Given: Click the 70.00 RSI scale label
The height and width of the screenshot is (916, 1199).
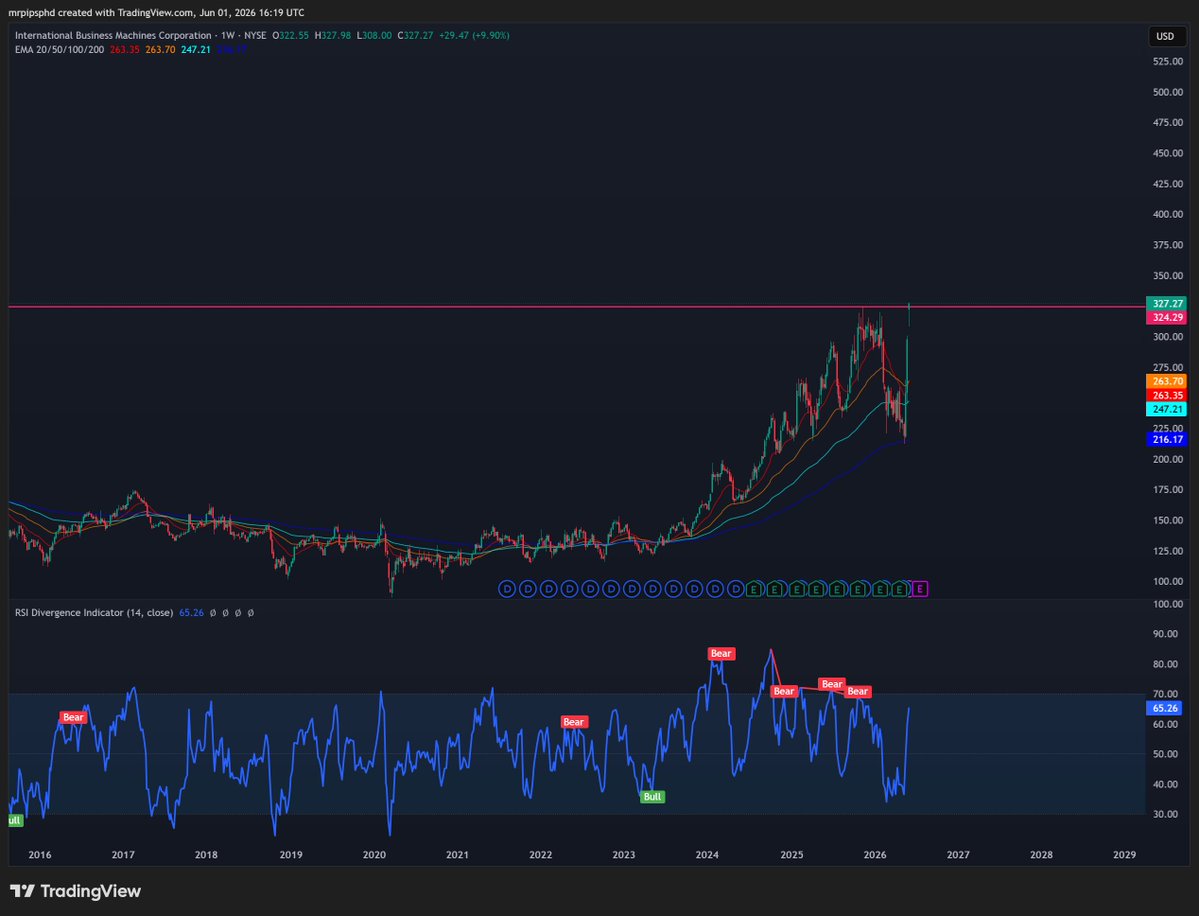Looking at the screenshot, I should 1165,694.
